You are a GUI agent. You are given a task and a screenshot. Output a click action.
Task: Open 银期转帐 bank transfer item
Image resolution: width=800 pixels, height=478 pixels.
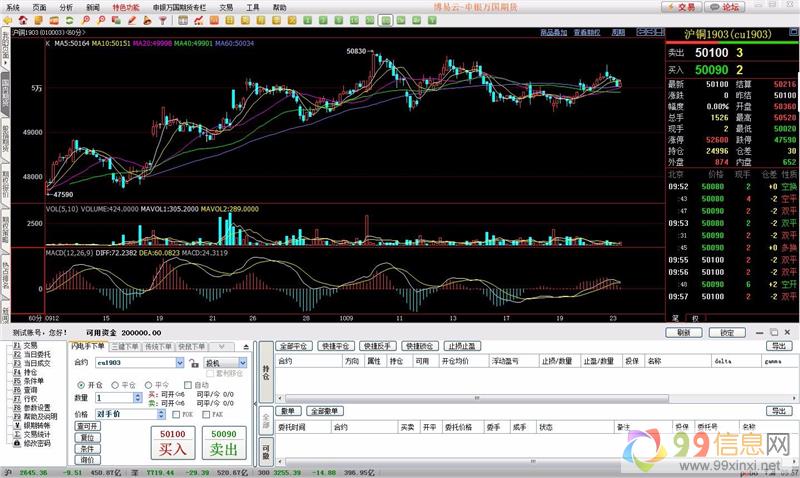34,425
